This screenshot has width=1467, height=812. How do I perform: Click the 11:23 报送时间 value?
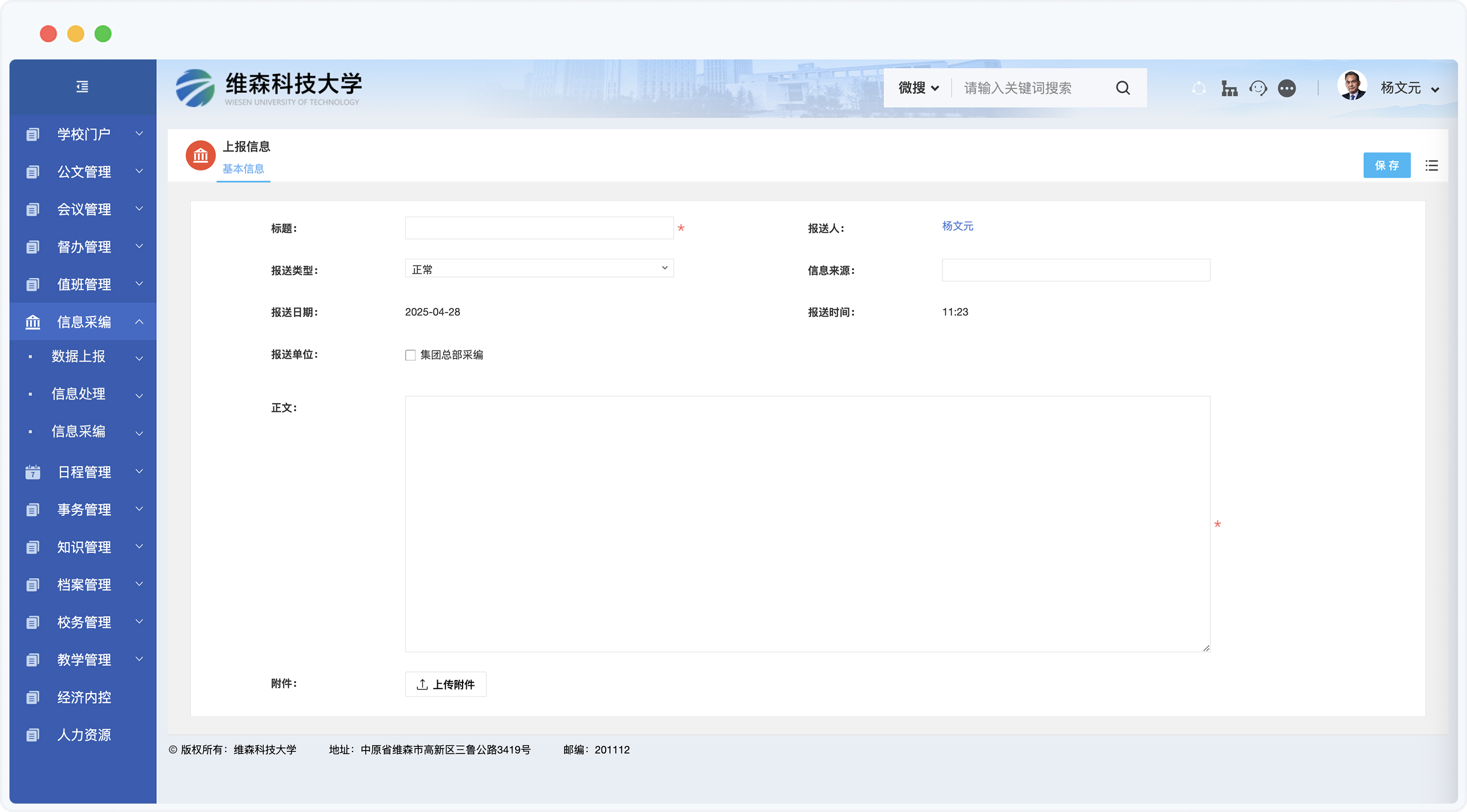pos(955,312)
